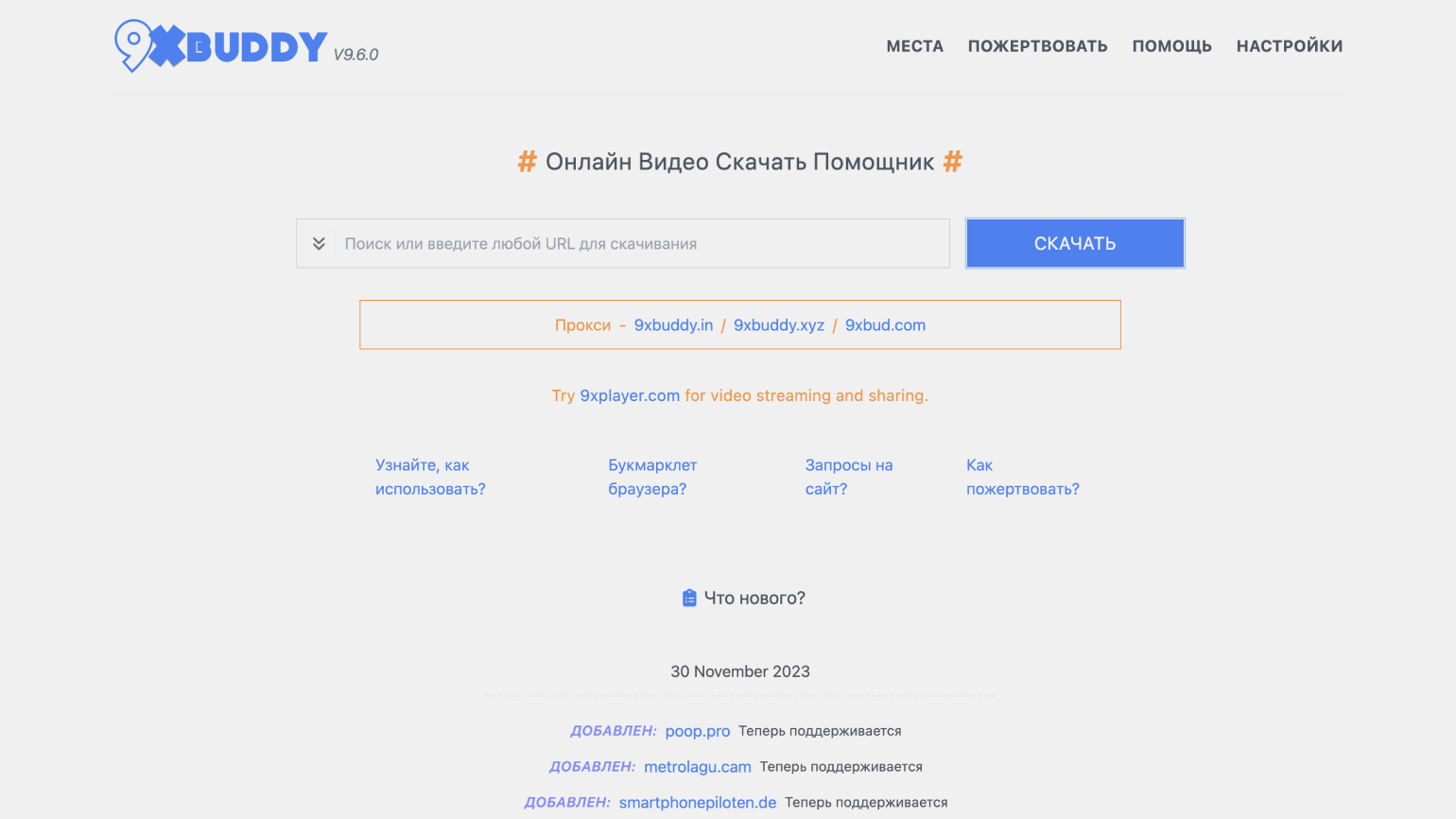Click the 30 November 2023 date
Screen dimensions: 1456x819
[740, 671]
